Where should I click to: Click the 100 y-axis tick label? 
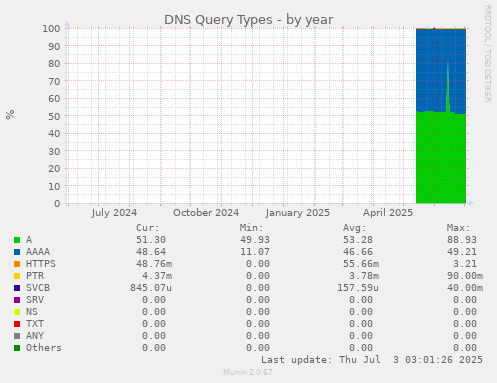(51, 29)
